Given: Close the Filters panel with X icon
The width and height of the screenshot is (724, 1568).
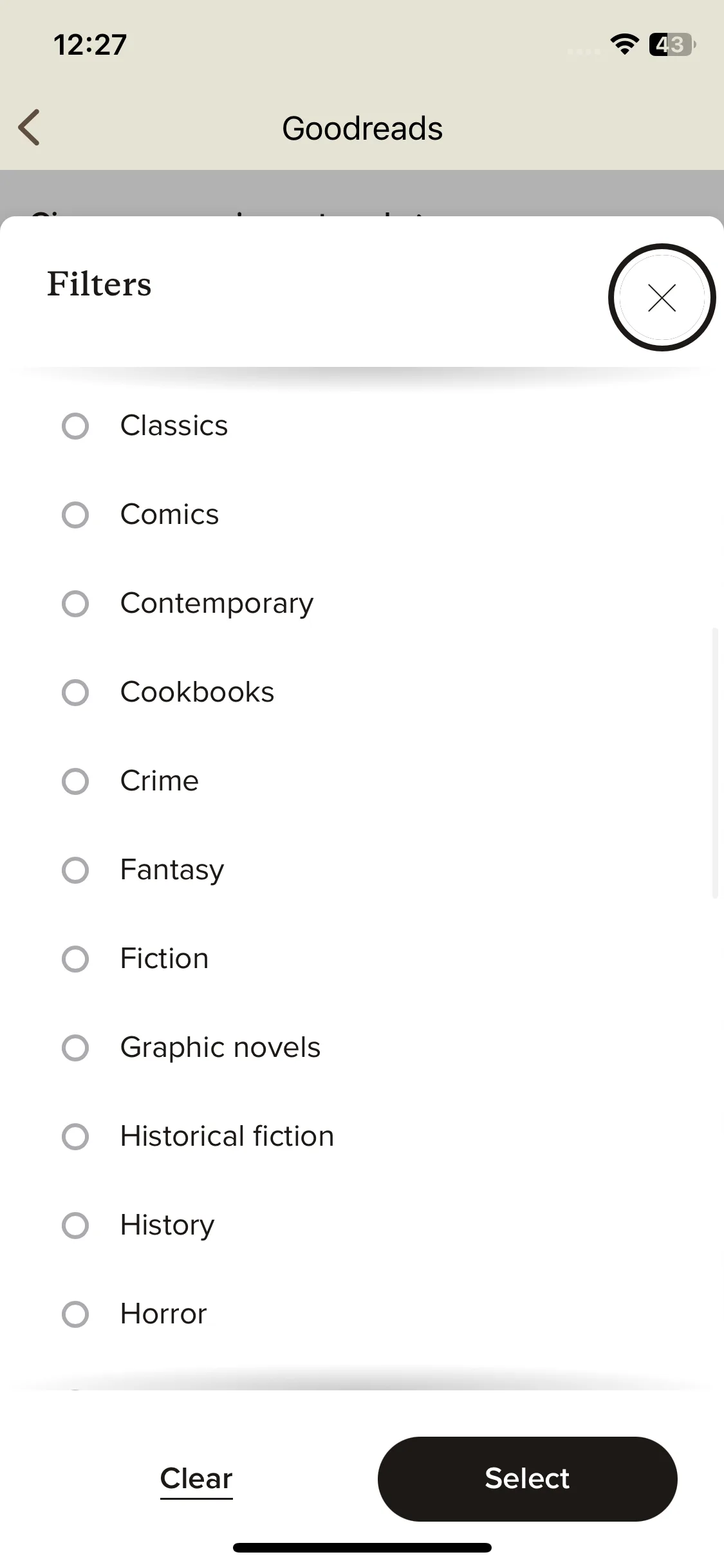Looking at the screenshot, I should (x=662, y=297).
